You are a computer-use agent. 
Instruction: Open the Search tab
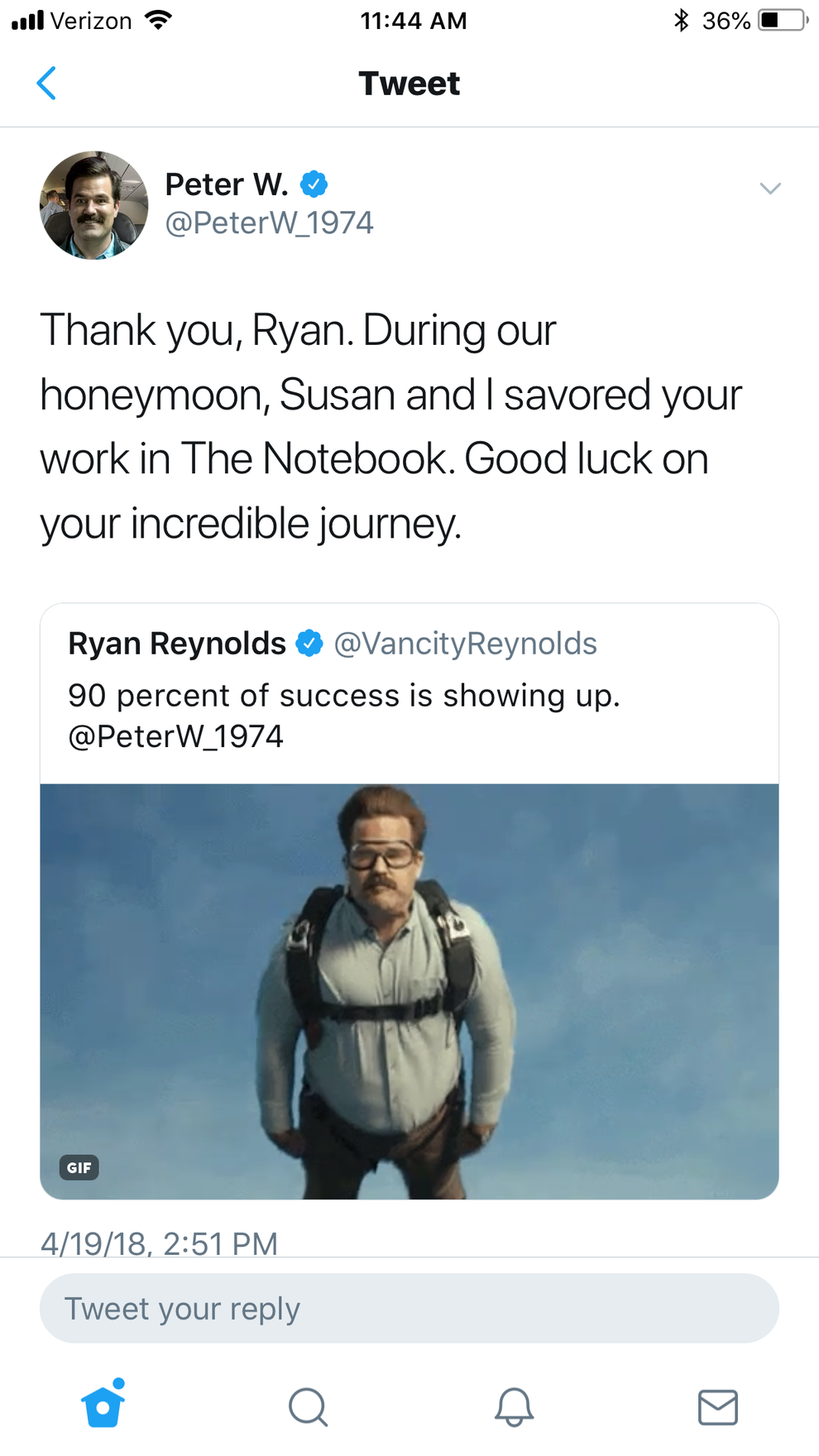point(307,1406)
